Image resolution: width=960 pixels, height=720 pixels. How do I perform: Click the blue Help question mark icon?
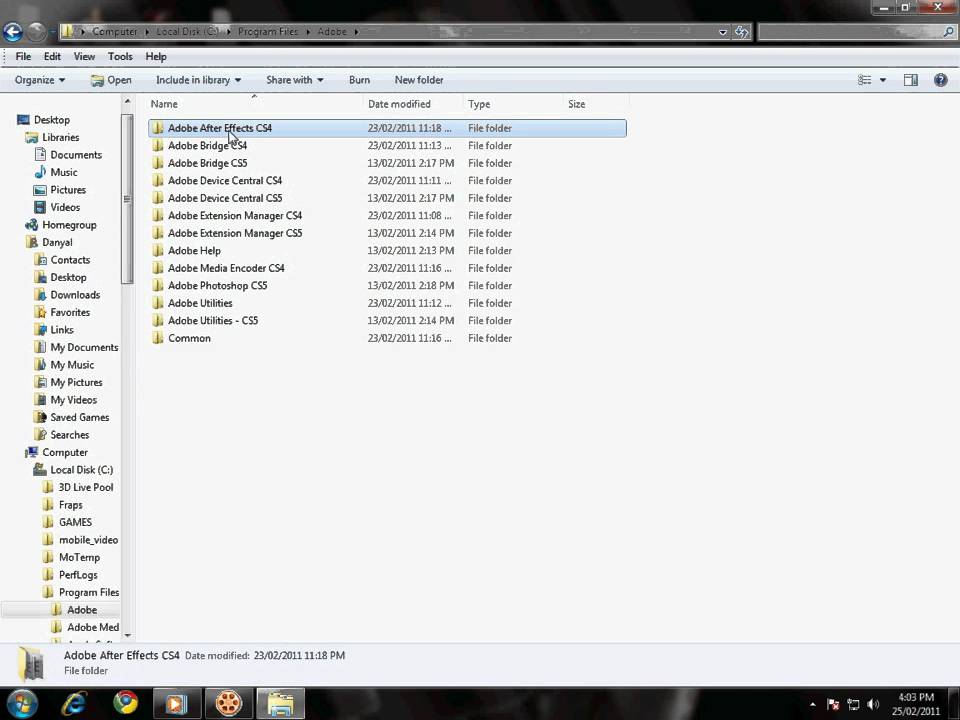click(940, 80)
